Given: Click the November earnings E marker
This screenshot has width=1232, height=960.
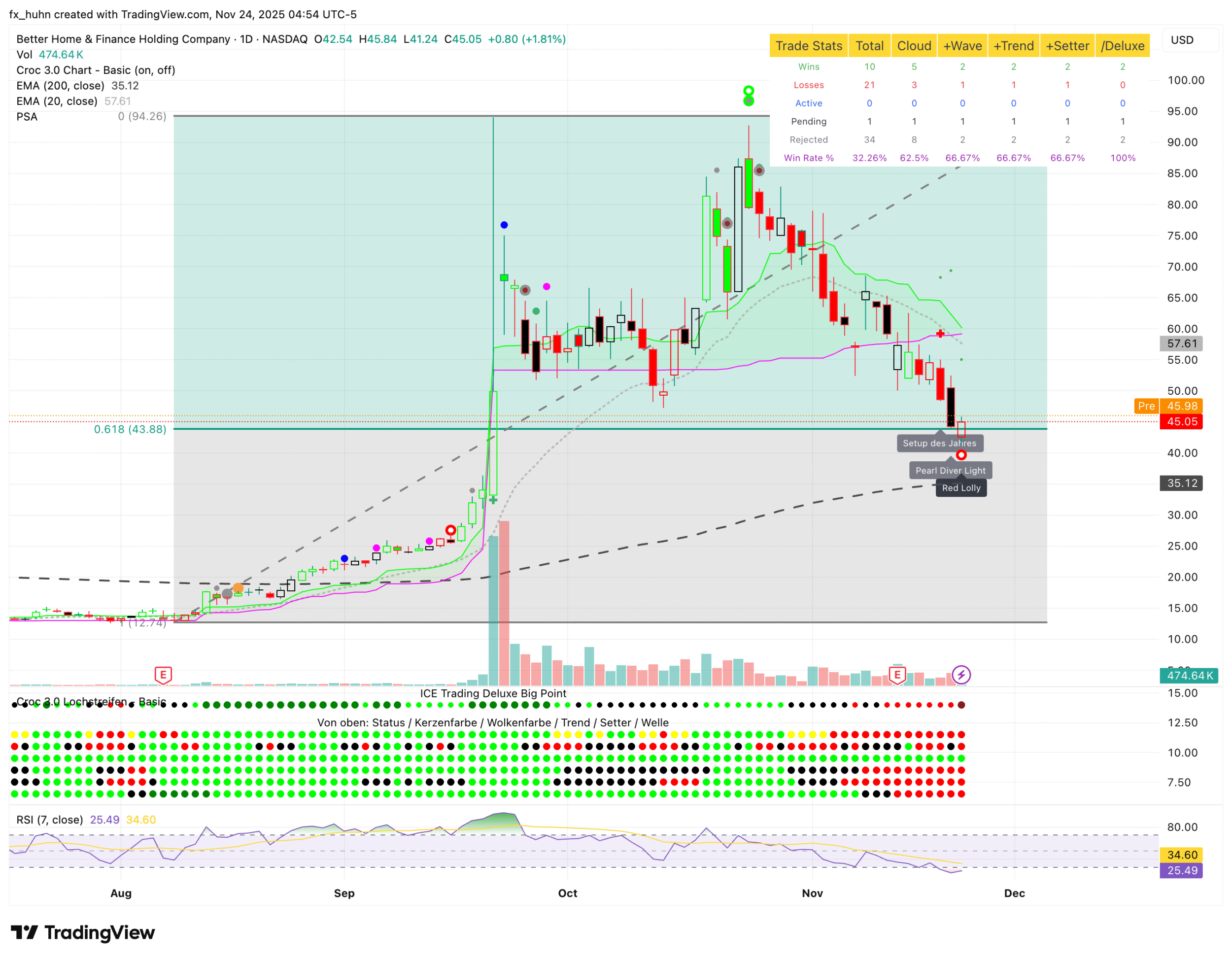Looking at the screenshot, I should point(897,675).
